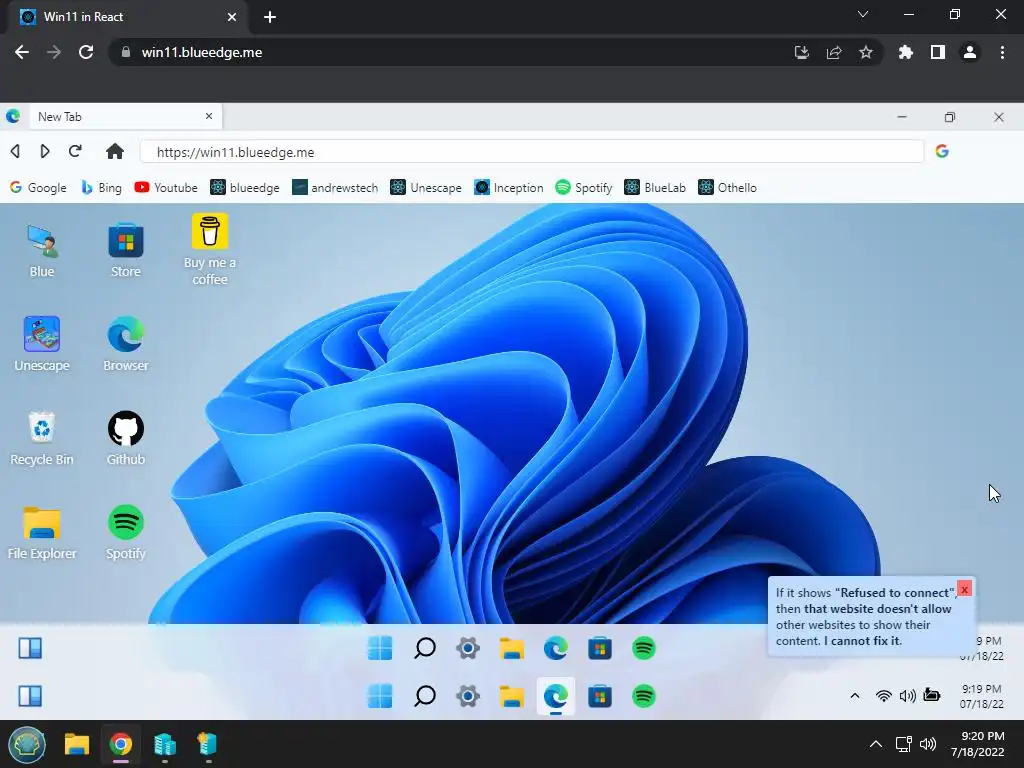Open the andrewstech bookmark
Screen dimensions: 1024x768
click(x=335, y=188)
